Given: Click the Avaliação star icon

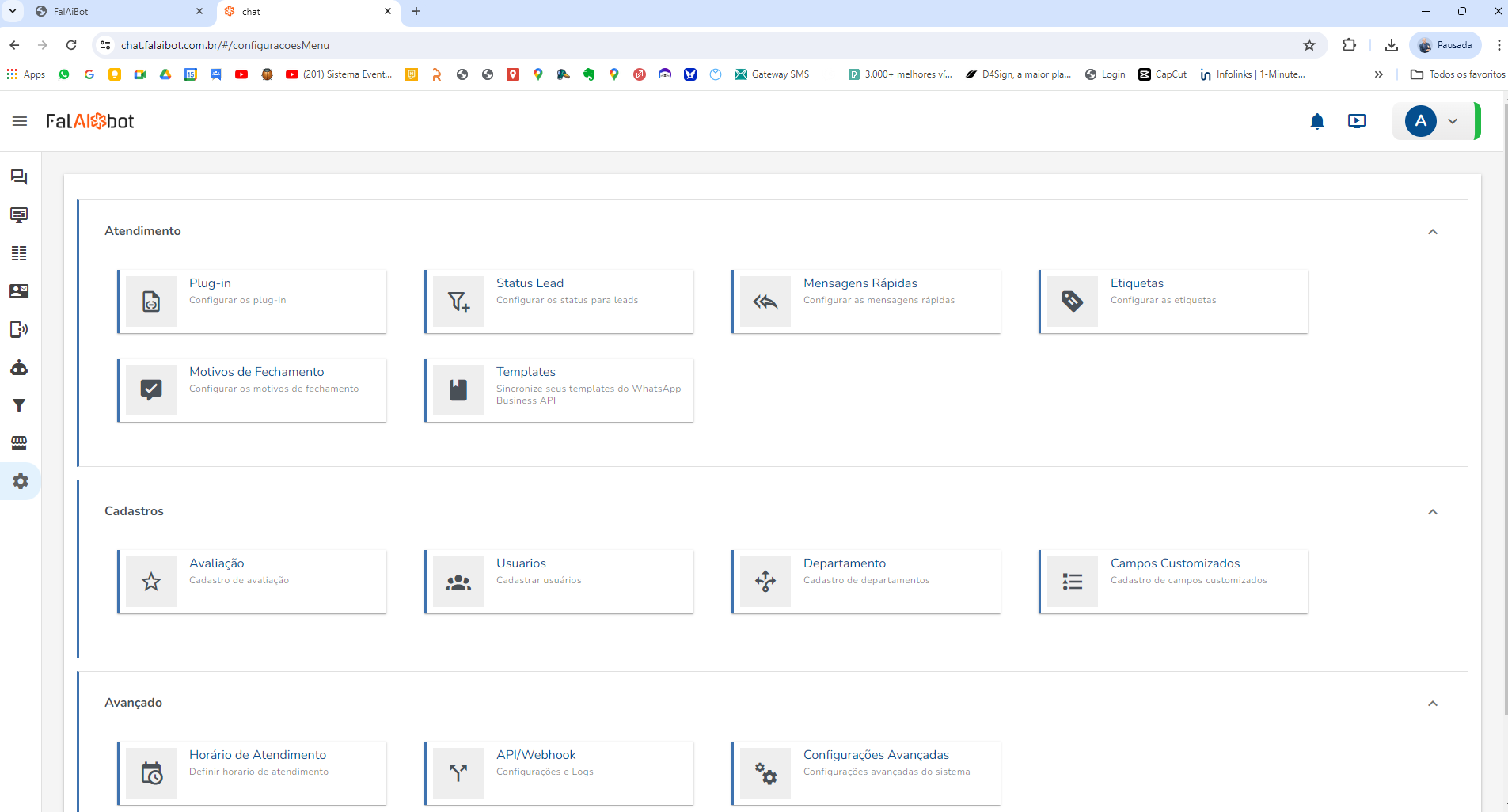Looking at the screenshot, I should [151, 582].
